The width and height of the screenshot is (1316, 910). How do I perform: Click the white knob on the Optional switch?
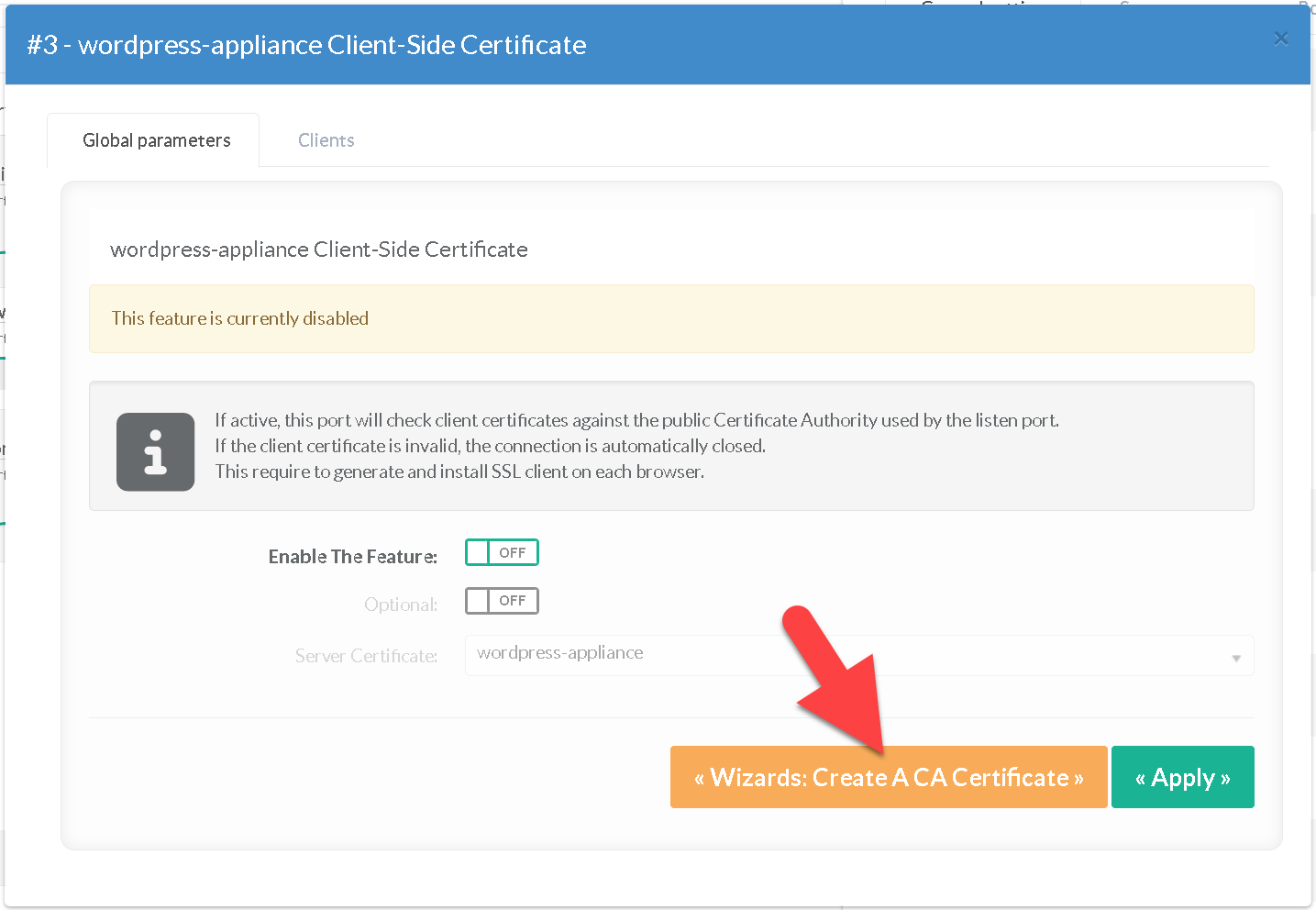pyautogui.click(x=478, y=601)
